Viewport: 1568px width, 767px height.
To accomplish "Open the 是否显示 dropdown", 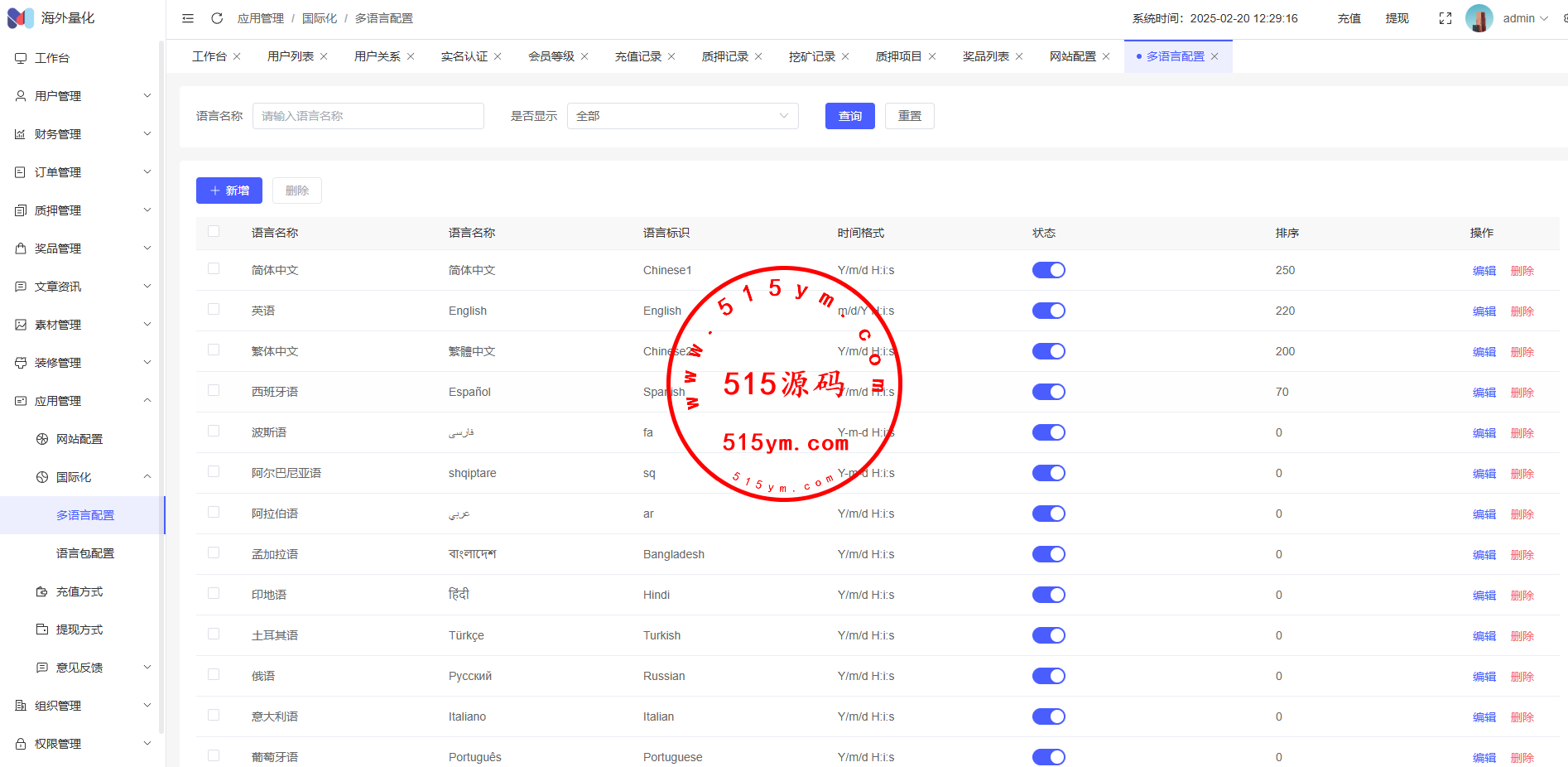I will [x=682, y=116].
